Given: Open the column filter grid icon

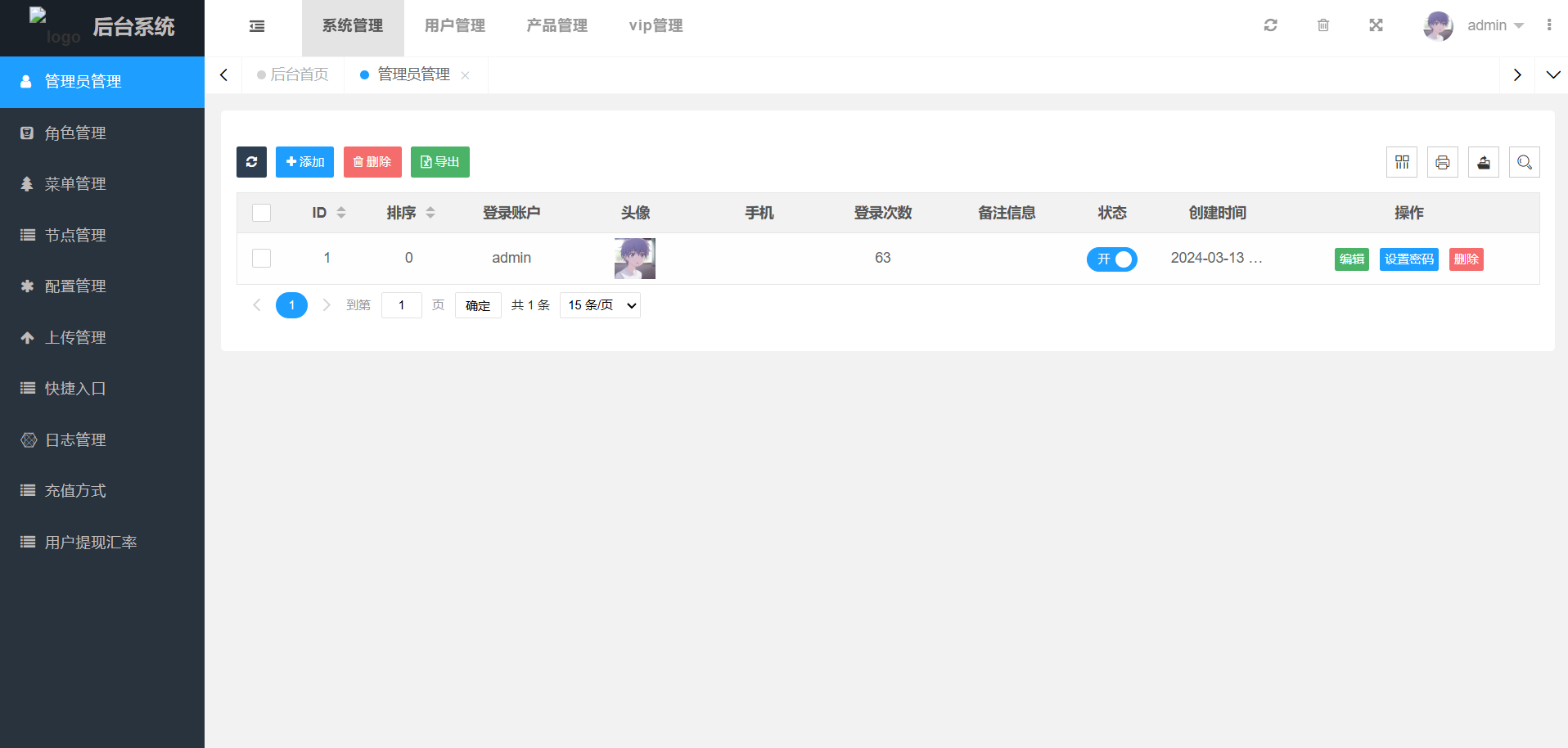Looking at the screenshot, I should (1401, 162).
